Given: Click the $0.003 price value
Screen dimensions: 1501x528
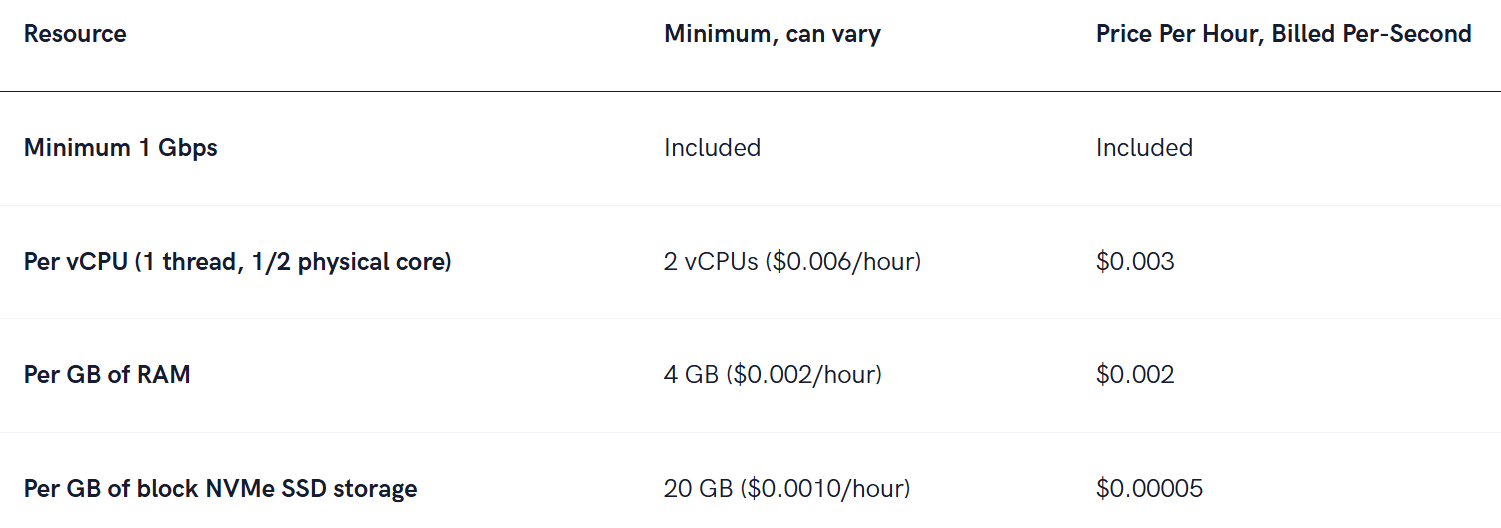Looking at the screenshot, I should pos(1135,262).
